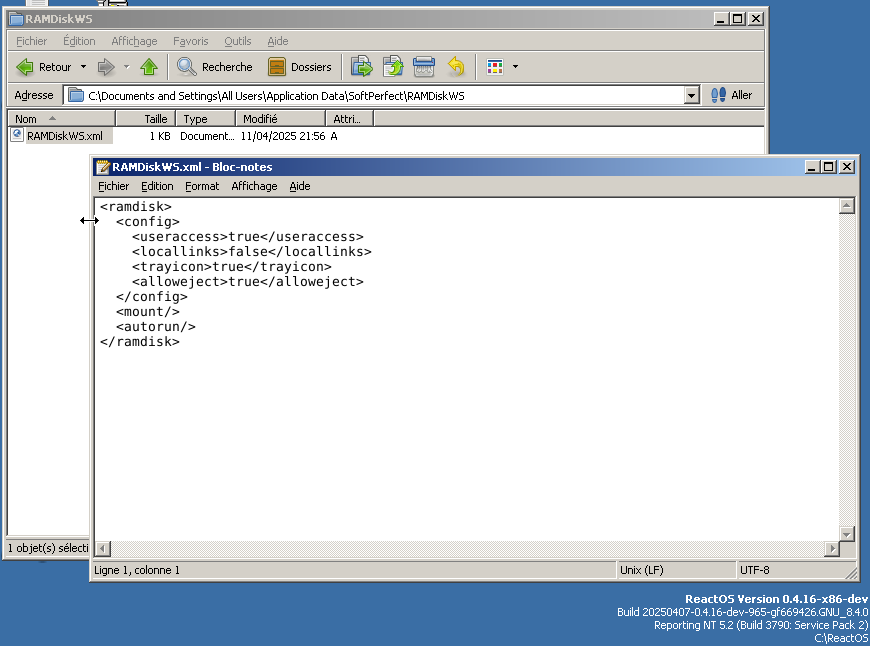The height and width of the screenshot is (646, 870).
Task: Open the Fichier menu in Bloc-notes
Action: click(113, 186)
